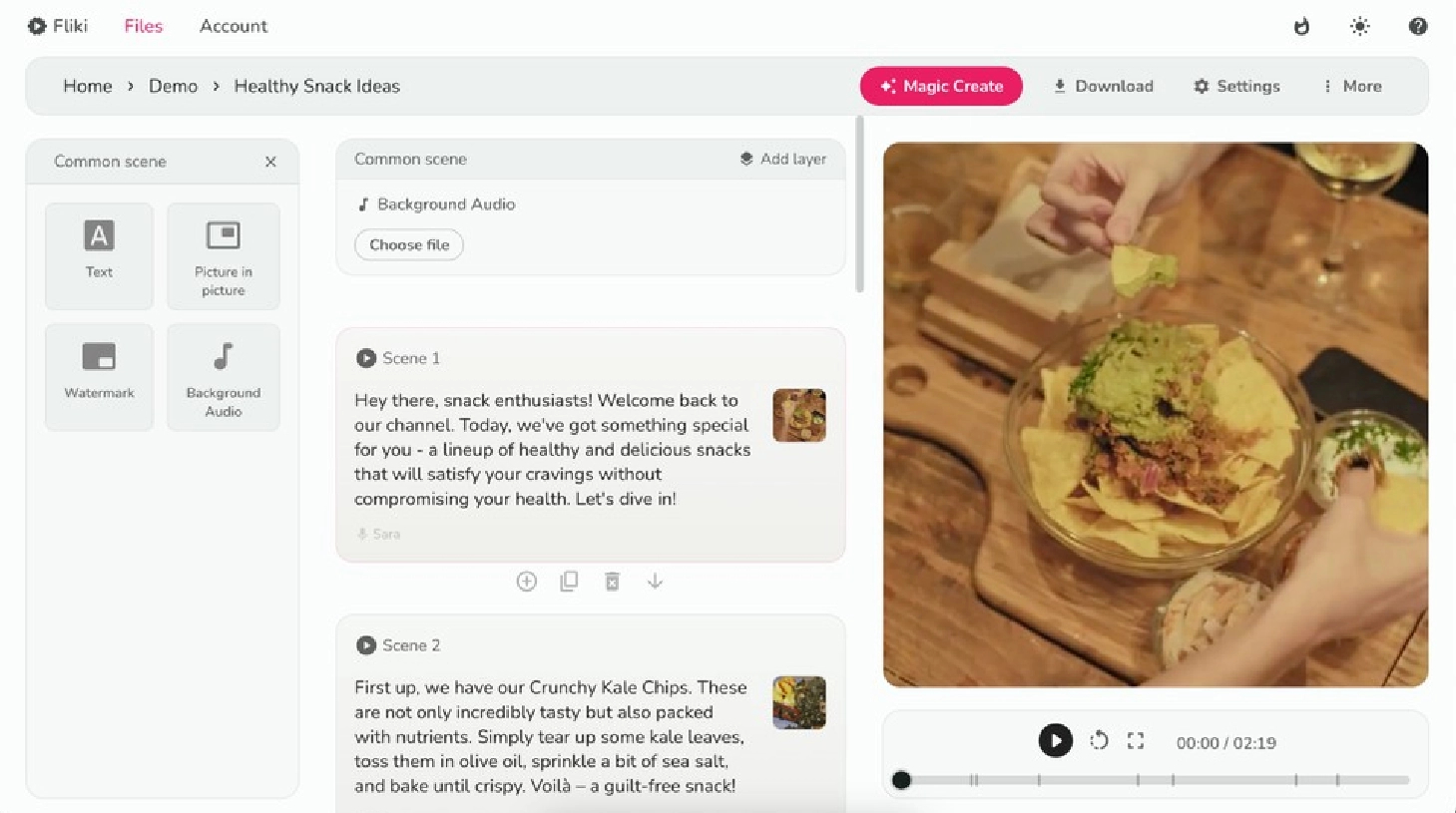Add a Text layer to common scene
Screen dimensions: 1456x813
click(99, 255)
